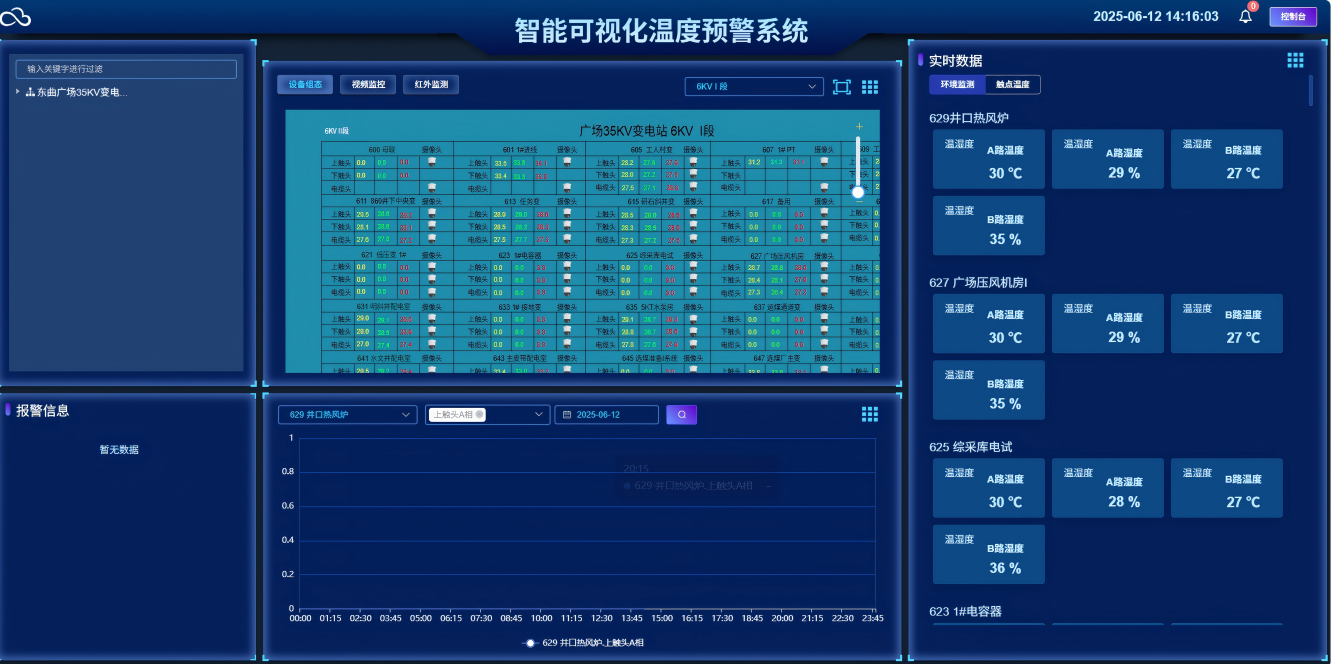The image size is (1332, 664).
Task: Open camera for 601 1#进线 上触头 row
Action: 567,162
